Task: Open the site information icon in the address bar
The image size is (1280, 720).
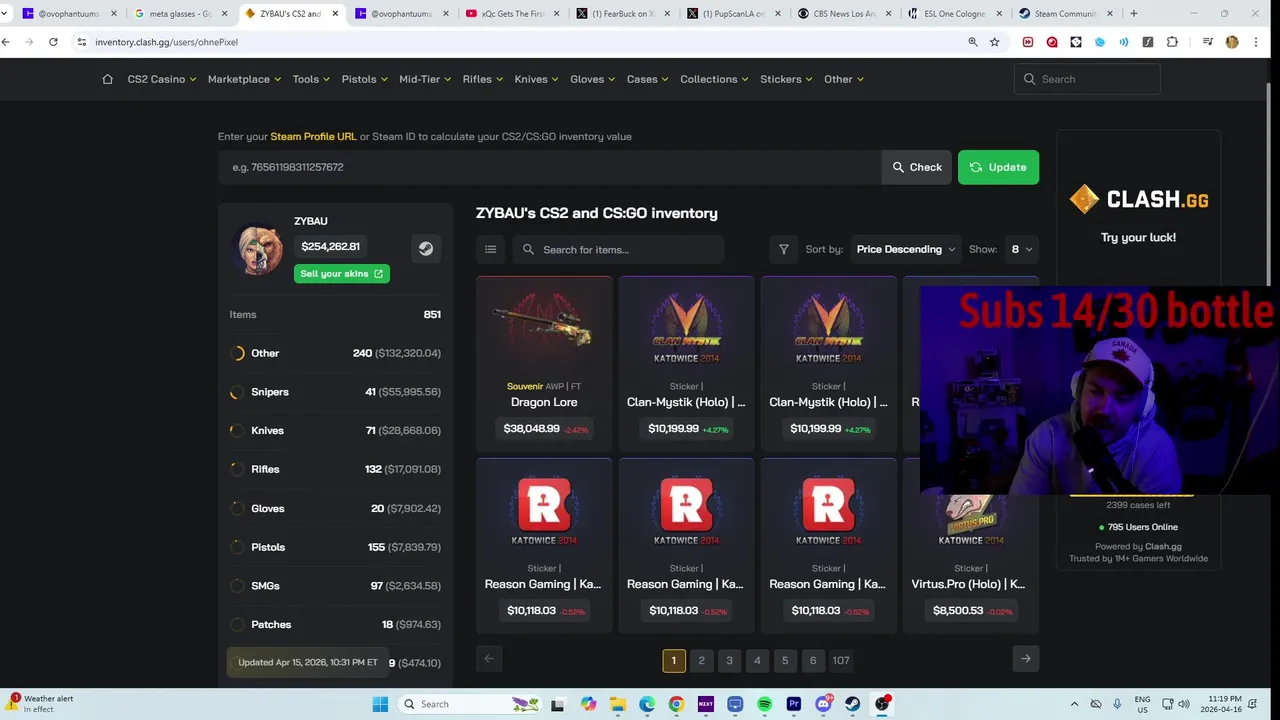Action: (82, 42)
